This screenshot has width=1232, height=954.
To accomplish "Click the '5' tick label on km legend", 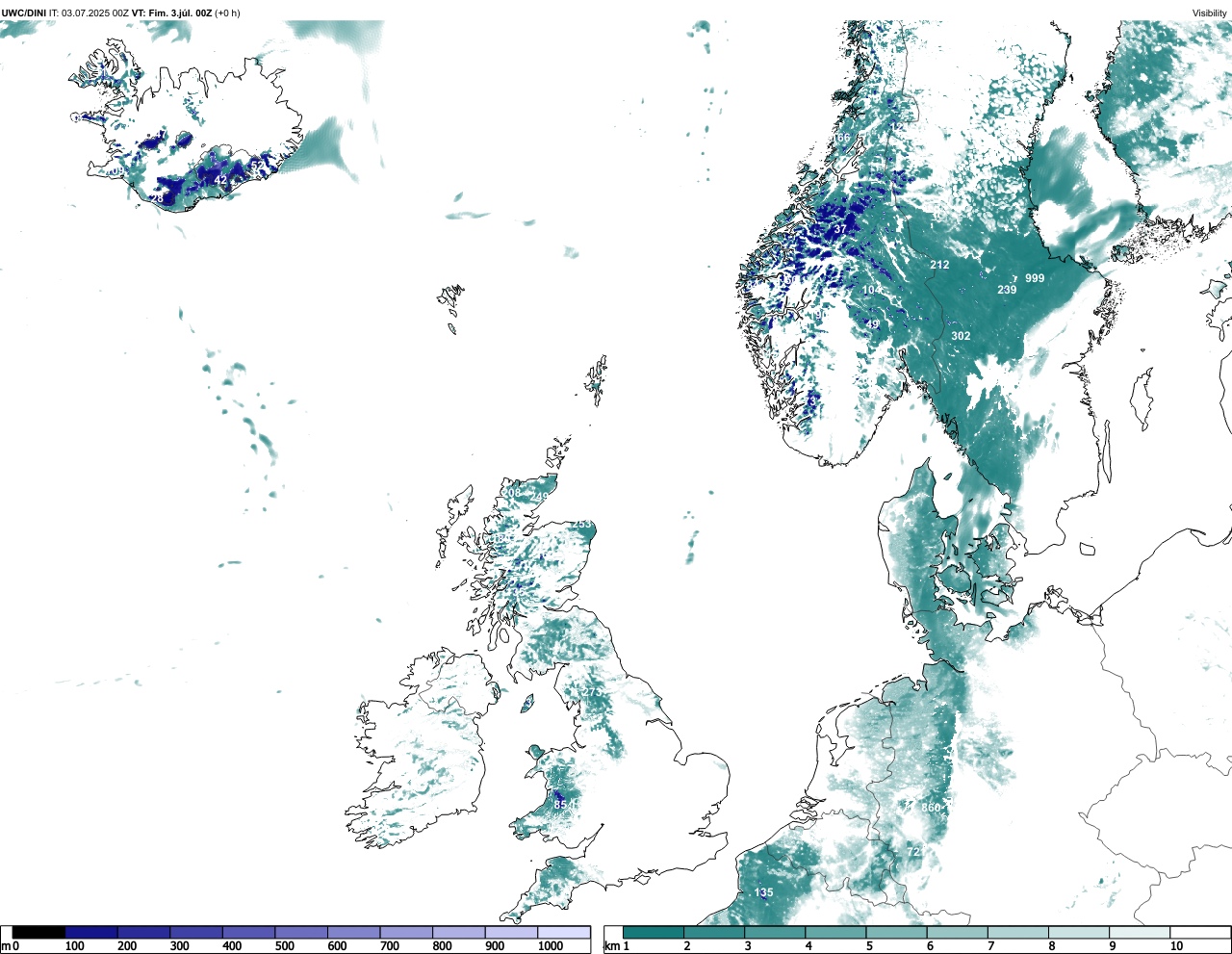I will (869, 946).
